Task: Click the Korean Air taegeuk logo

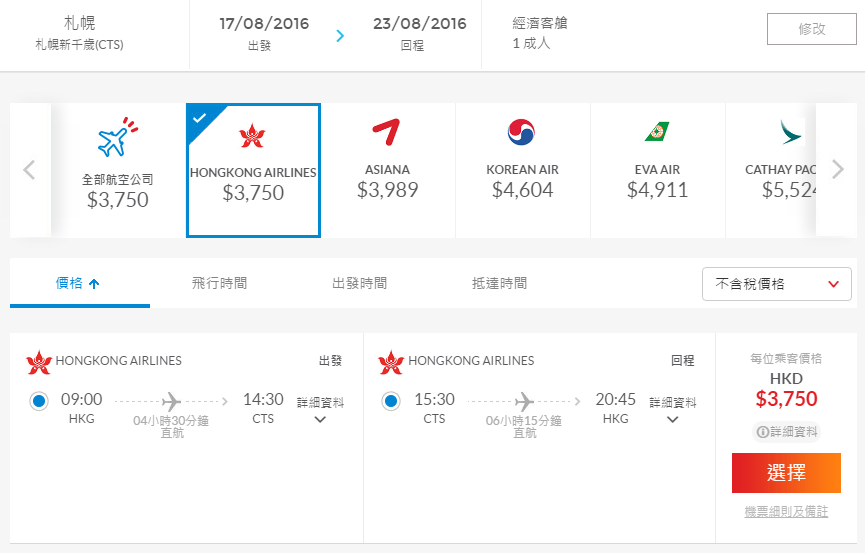Action: pos(521,132)
